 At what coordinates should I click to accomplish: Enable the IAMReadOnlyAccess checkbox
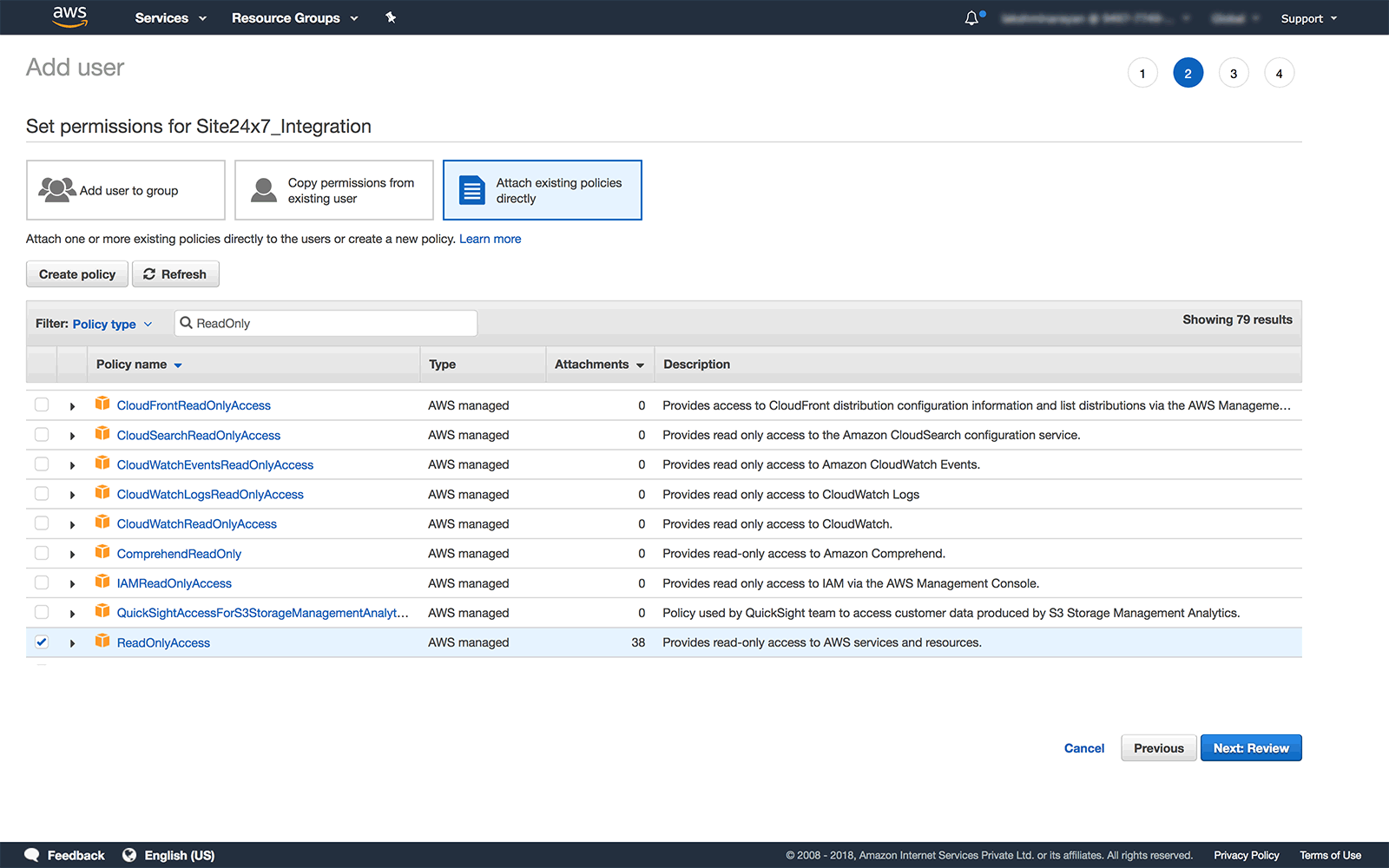pos(41,582)
